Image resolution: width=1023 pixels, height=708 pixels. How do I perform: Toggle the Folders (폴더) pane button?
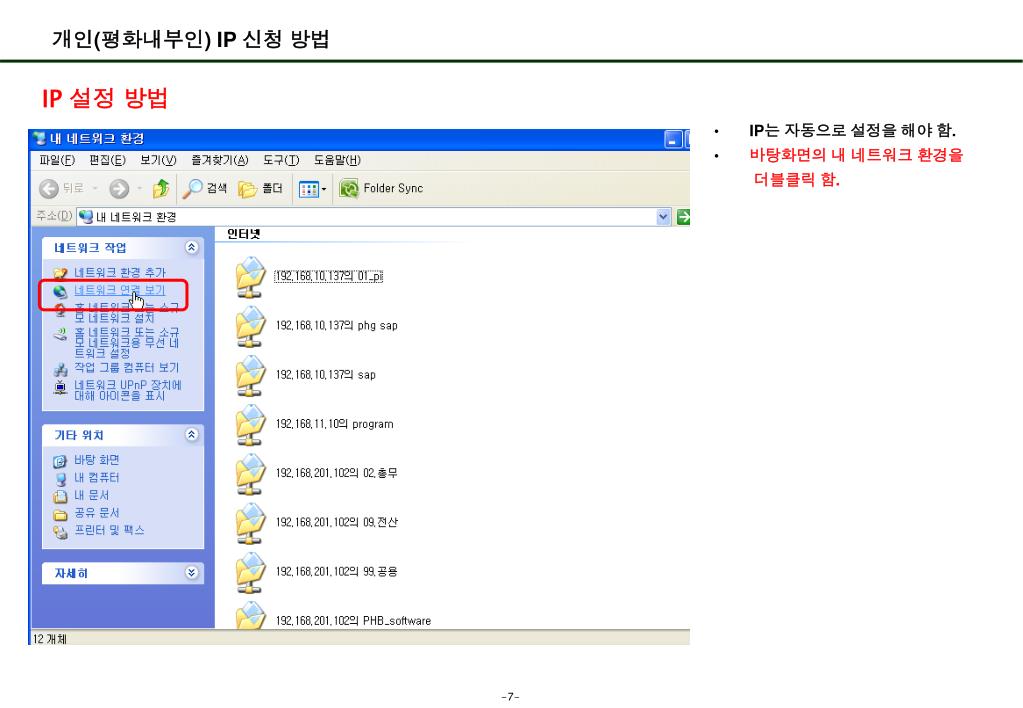tap(260, 189)
